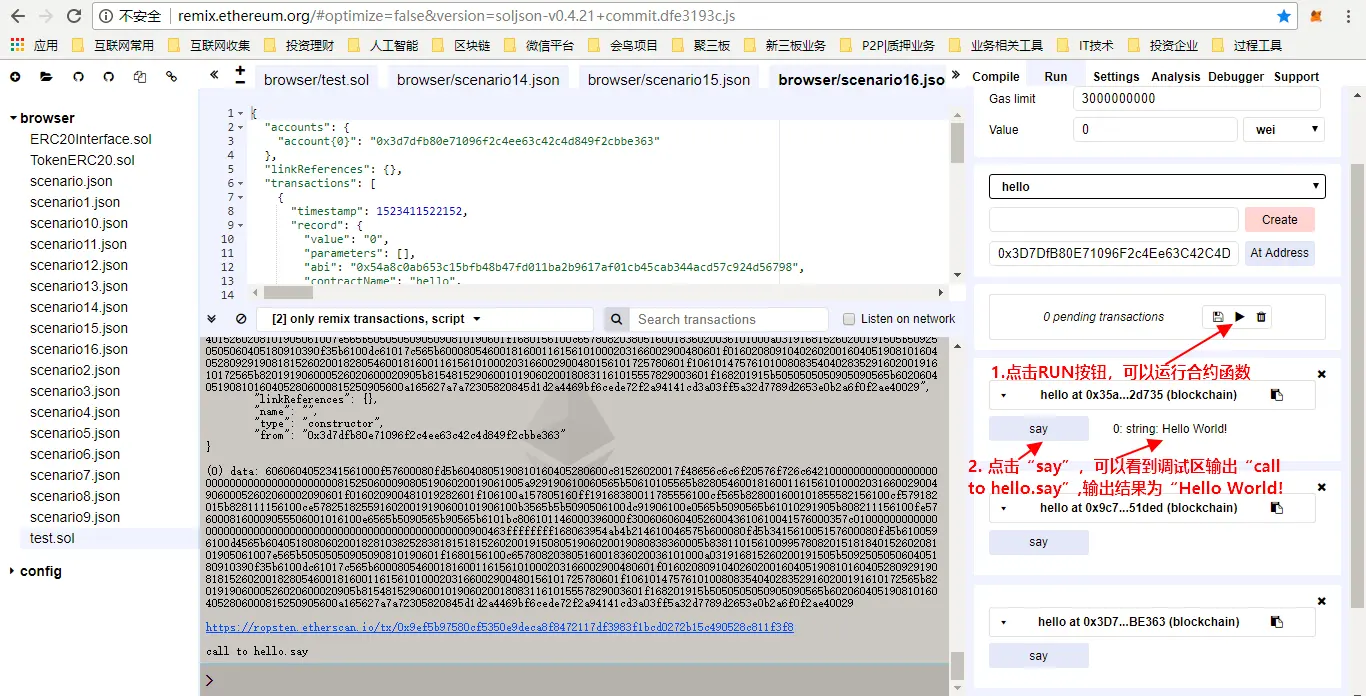Create a new file in browser storage
This screenshot has width=1366, height=696.
(15, 77)
